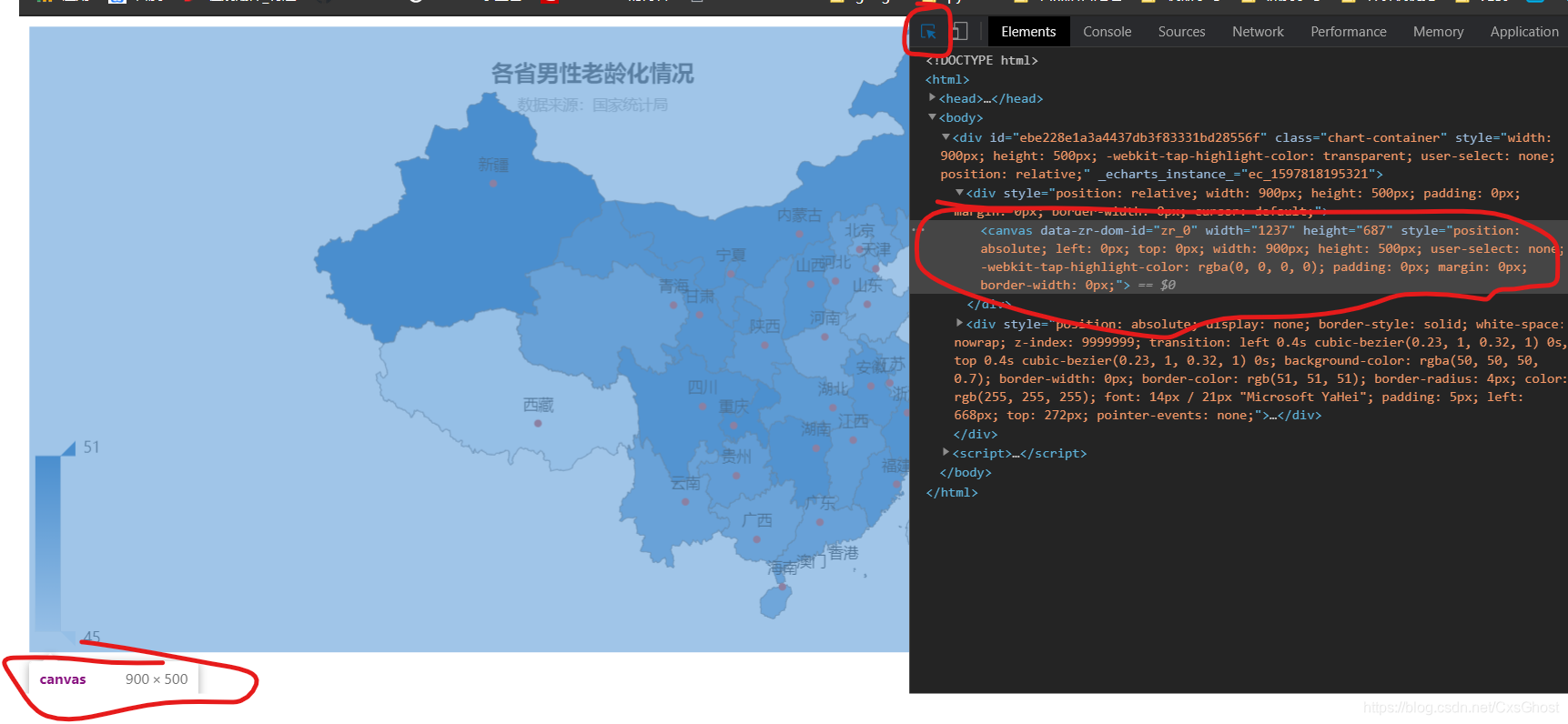This screenshot has width=1568, height=724.
Task: Click the chart title 各省男性老龄化情况
Action: 592,73
